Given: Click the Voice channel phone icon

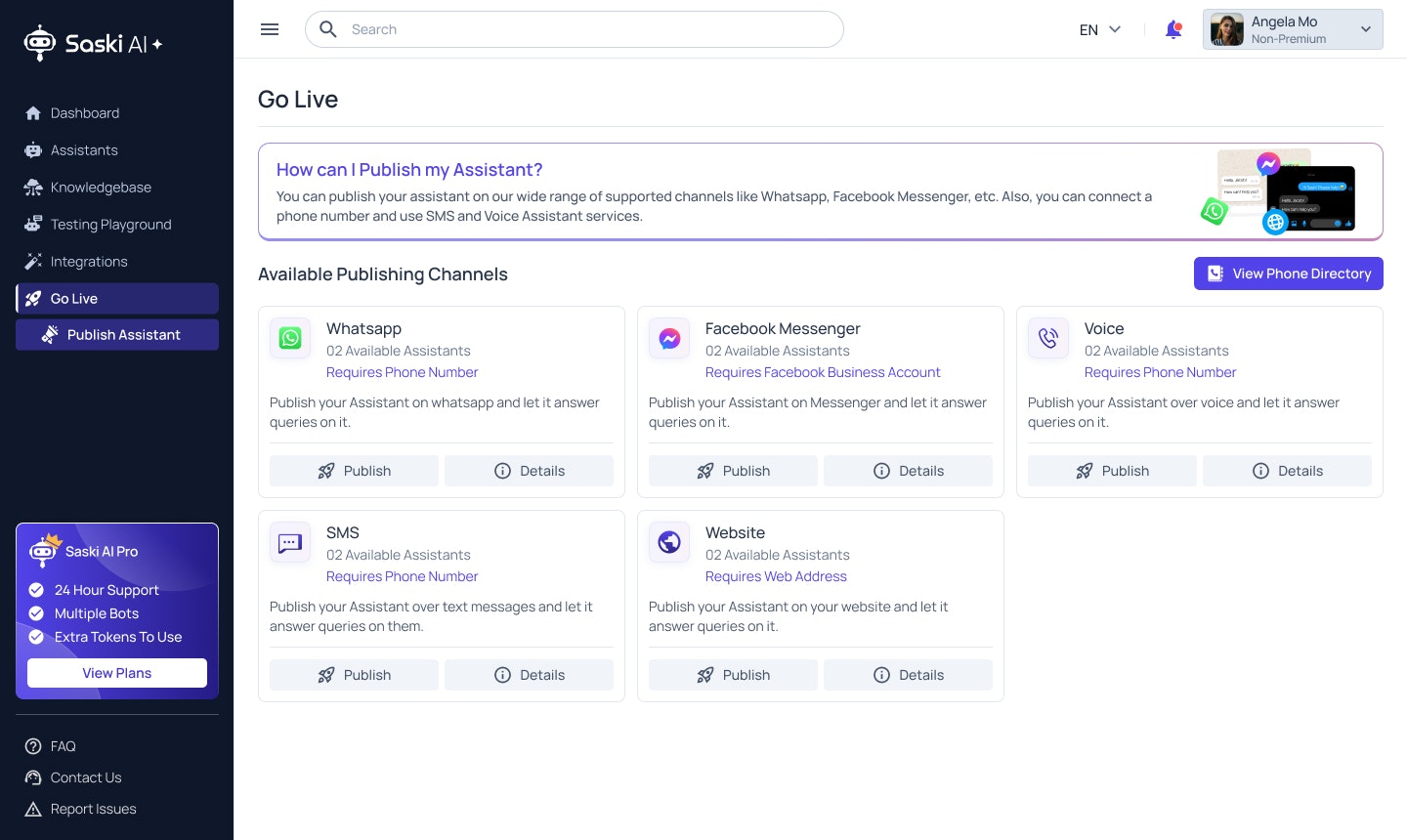Looking at the screenshot, I should coord(1048,338).
